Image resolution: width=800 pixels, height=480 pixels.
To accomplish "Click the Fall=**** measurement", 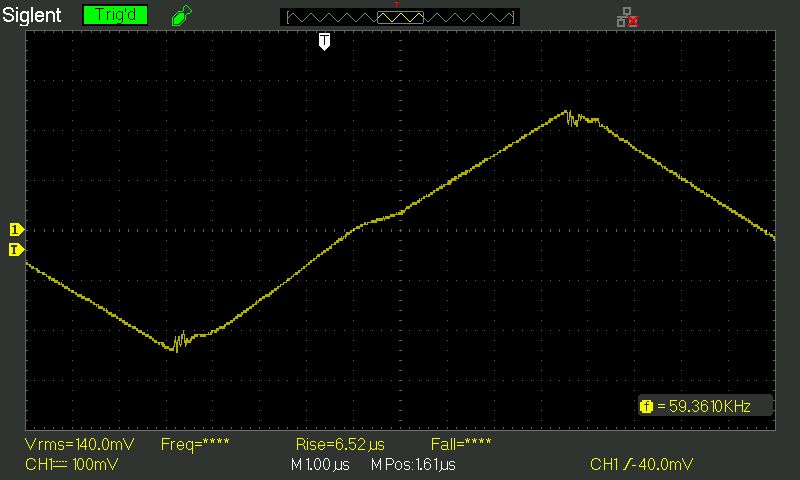I will pos(461,444).
